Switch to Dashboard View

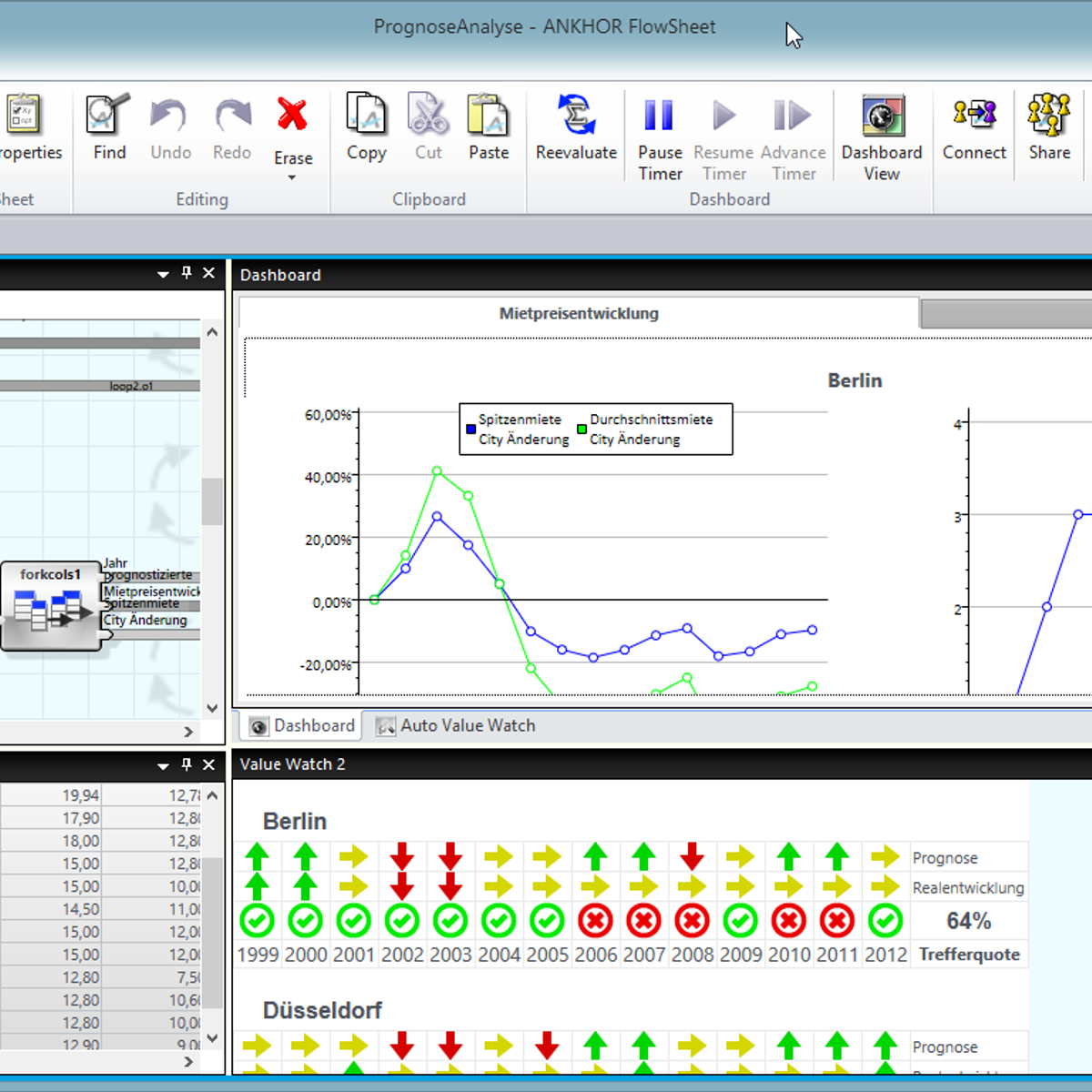click(x=882, y=136)
